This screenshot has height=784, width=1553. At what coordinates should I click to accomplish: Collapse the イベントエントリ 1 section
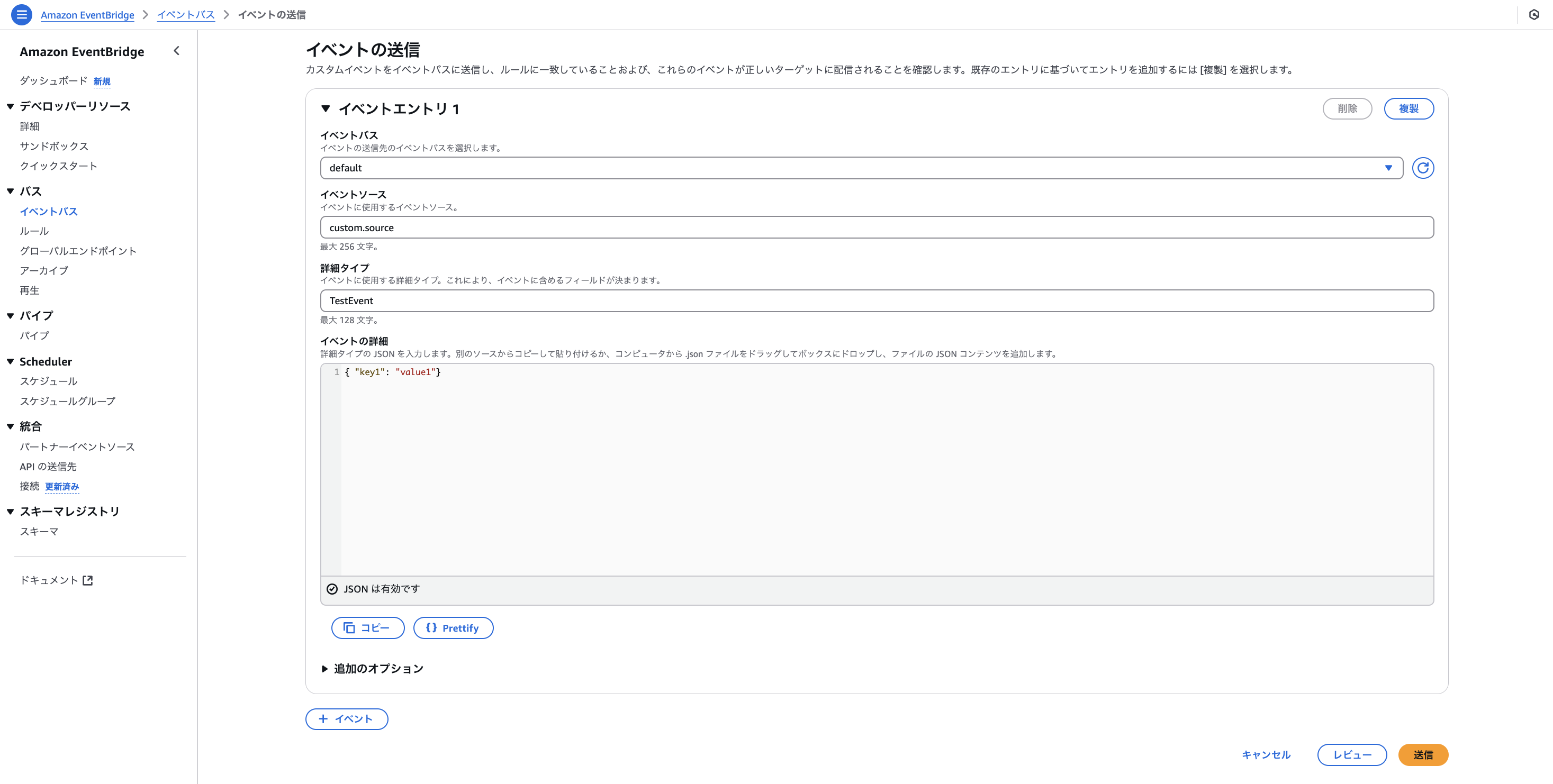[326, 110]
